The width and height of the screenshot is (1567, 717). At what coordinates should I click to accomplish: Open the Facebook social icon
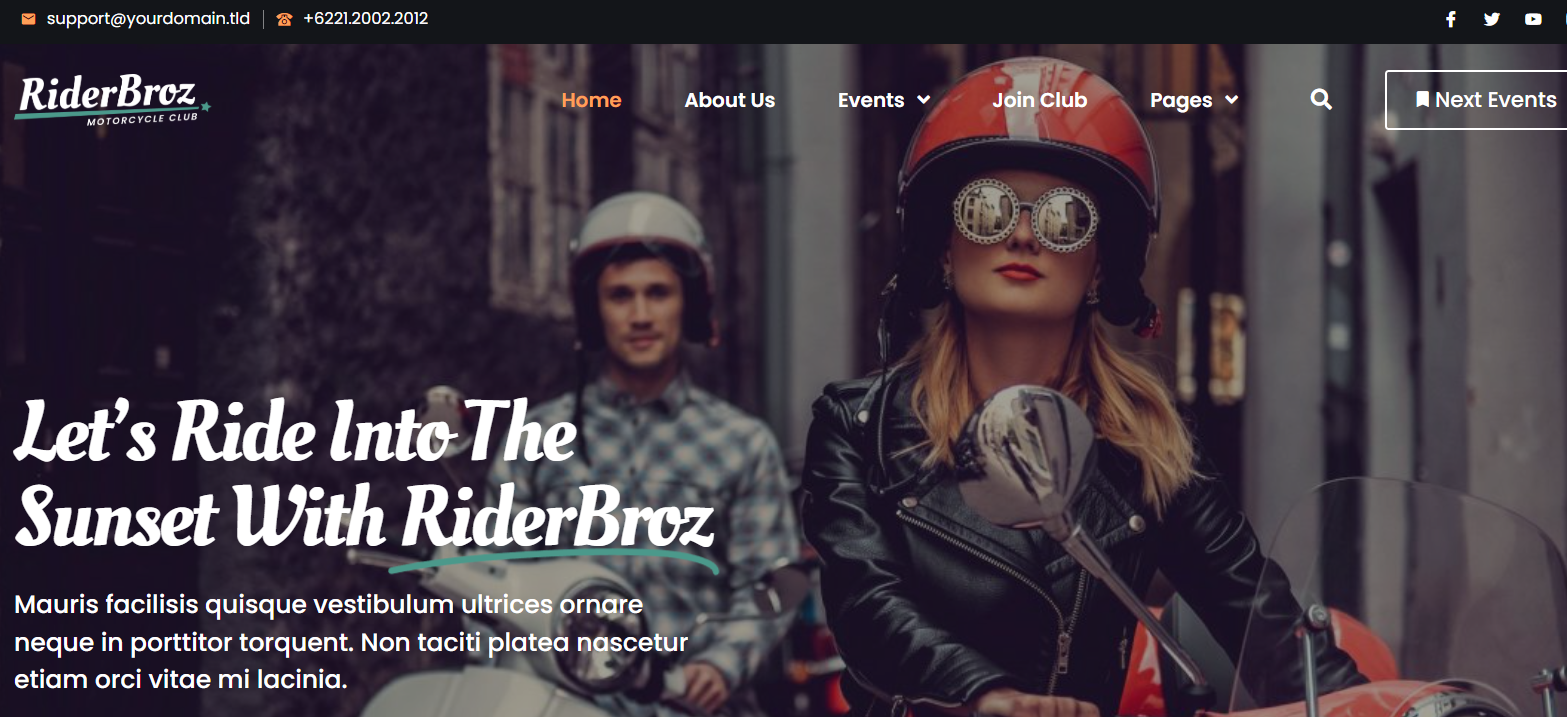1450,19
